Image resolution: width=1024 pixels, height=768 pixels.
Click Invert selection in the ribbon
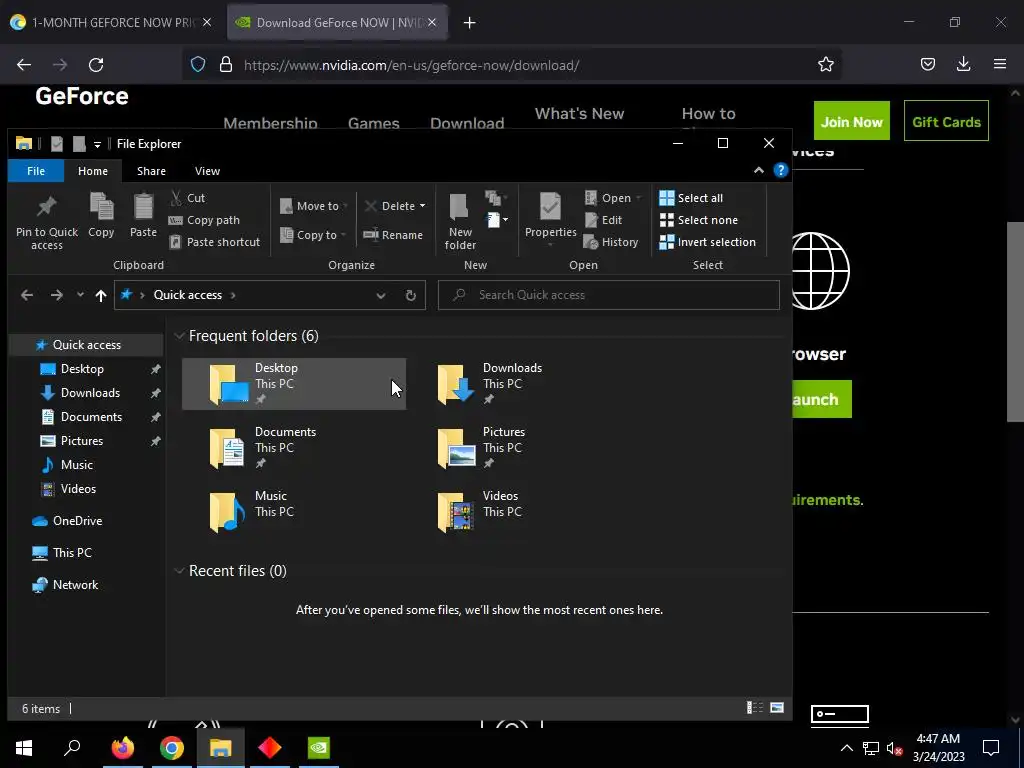pyautogui.click(x=707, y=242)
